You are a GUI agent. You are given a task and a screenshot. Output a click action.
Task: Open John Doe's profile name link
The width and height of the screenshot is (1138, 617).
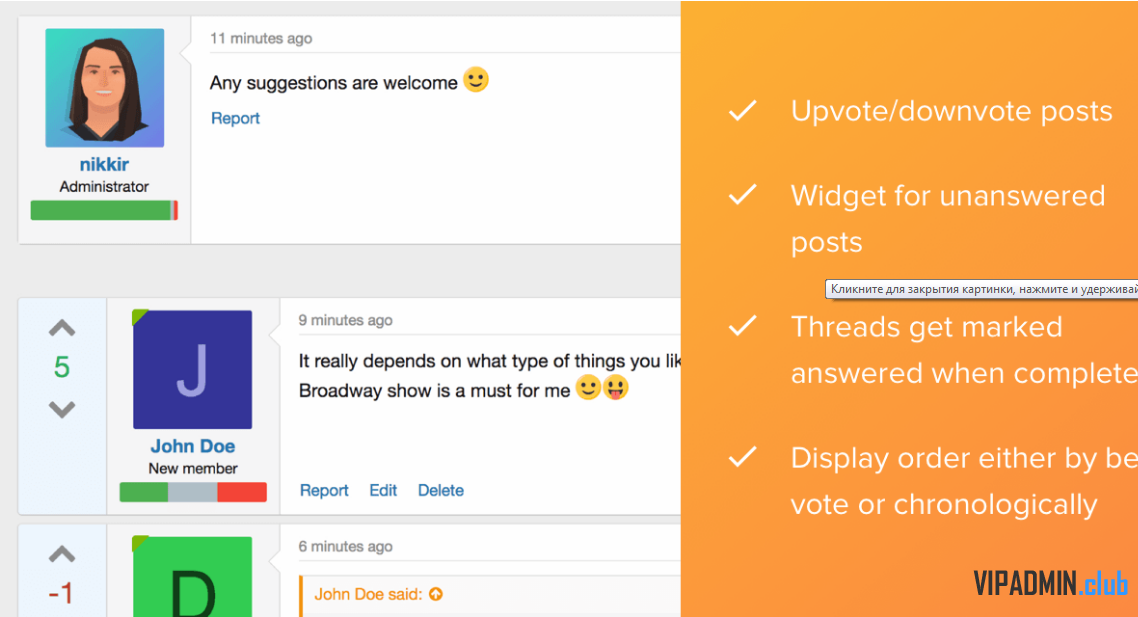[192, 446]
